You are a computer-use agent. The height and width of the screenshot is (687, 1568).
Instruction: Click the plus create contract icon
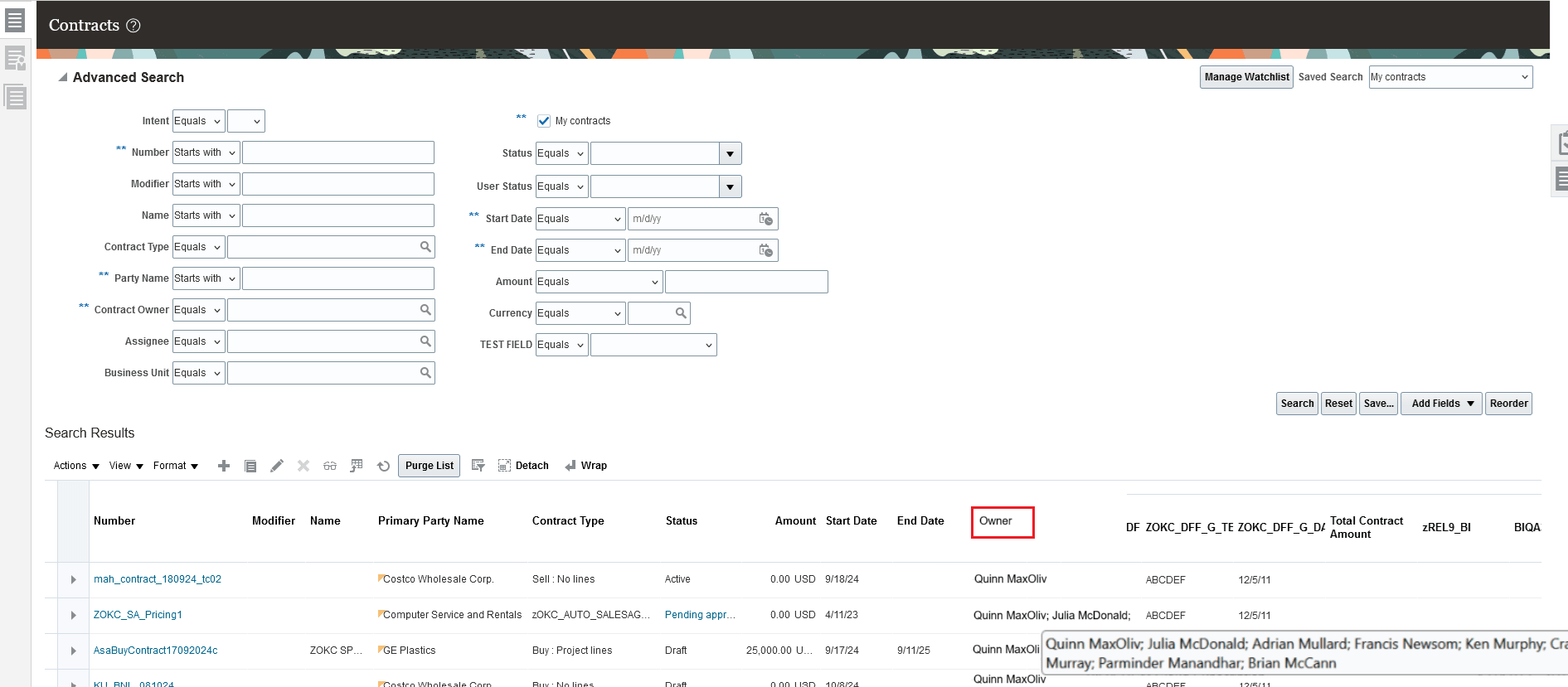point(224,466)
